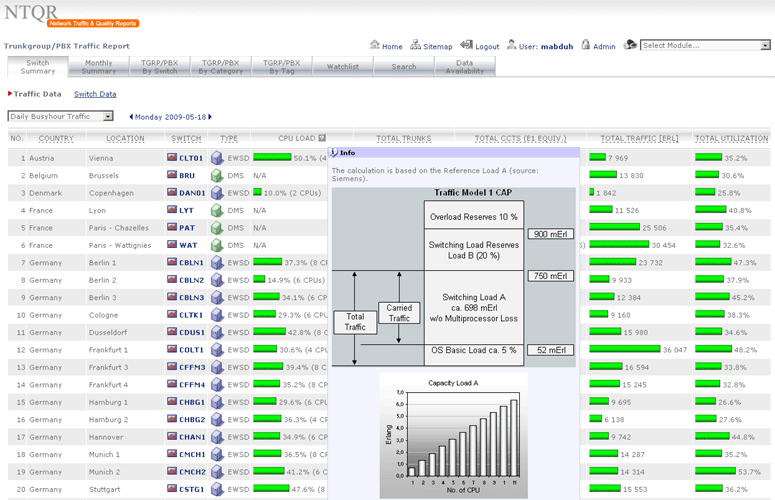The width and height of the screenshot is (775, 500).
Task: Sort by the Total Utilization column header
Action: 731,138
